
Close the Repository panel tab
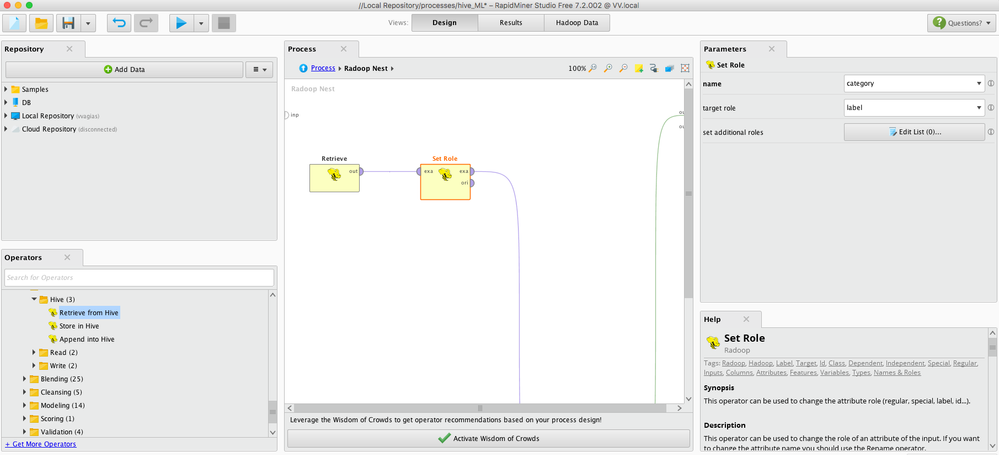[69, 49]
